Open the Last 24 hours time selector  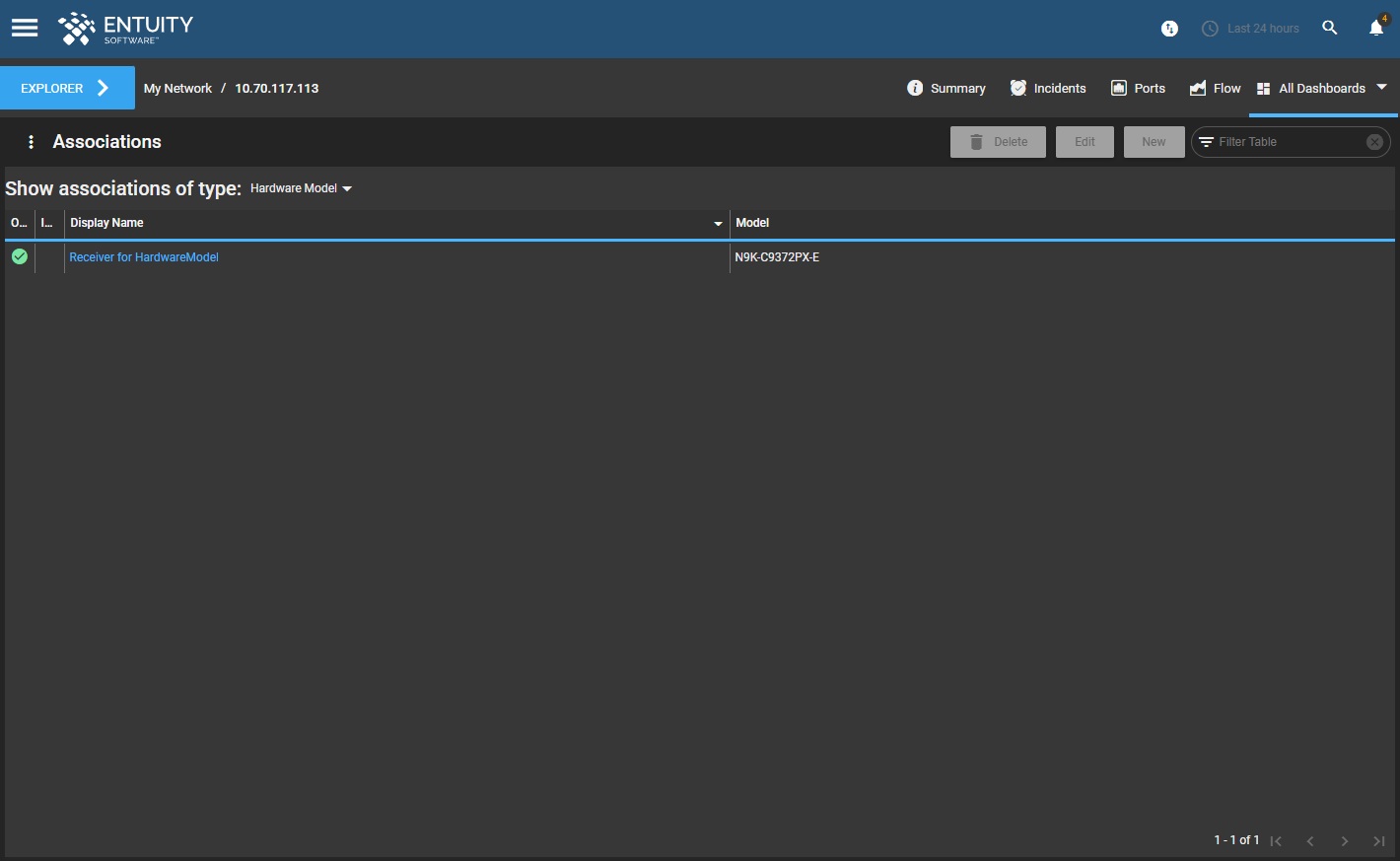point(1250,29)
